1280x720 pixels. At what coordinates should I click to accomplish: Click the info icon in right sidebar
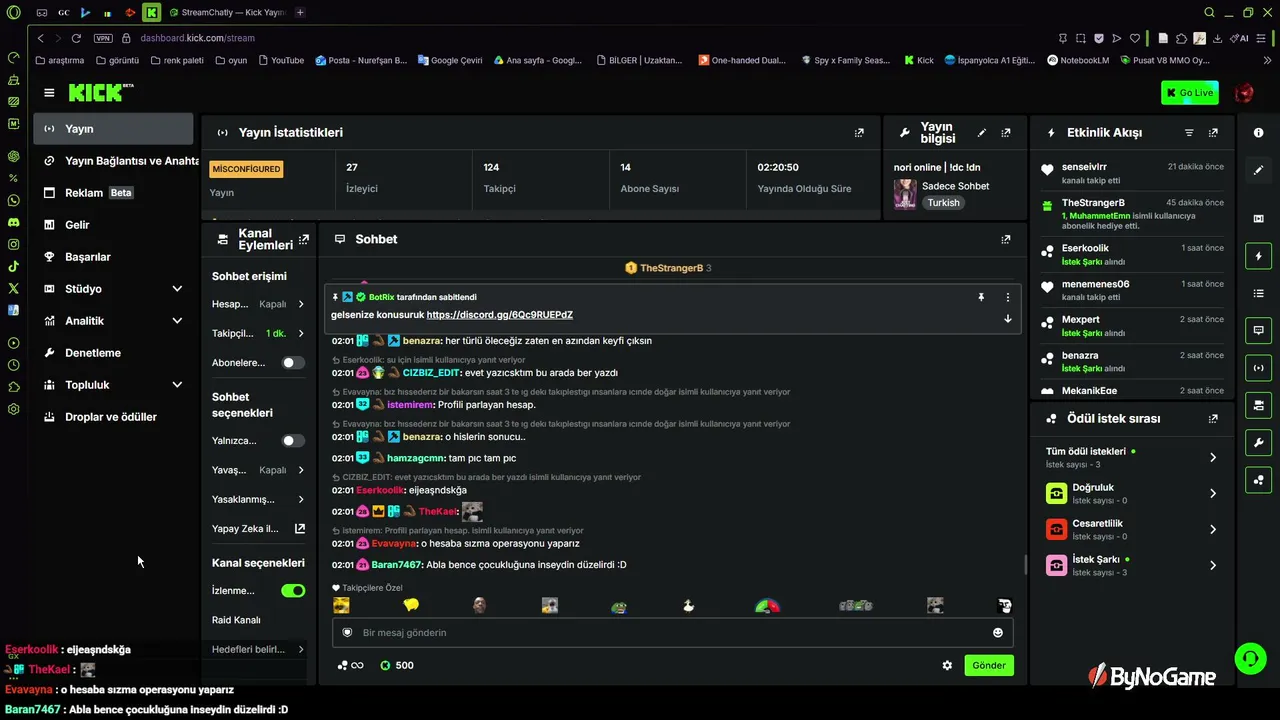1258,133
